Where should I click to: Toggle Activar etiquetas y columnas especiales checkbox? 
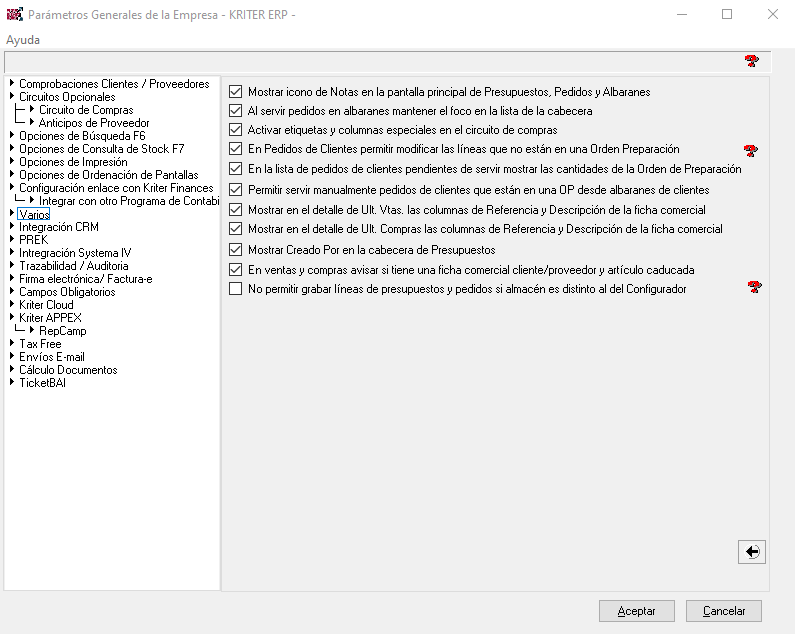236,130
